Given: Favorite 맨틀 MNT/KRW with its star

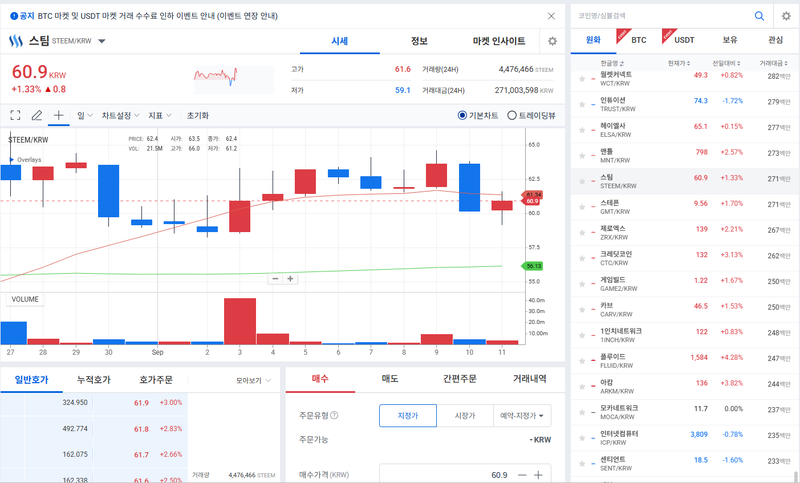Looking at the screenshot, I should pos(582,156).
